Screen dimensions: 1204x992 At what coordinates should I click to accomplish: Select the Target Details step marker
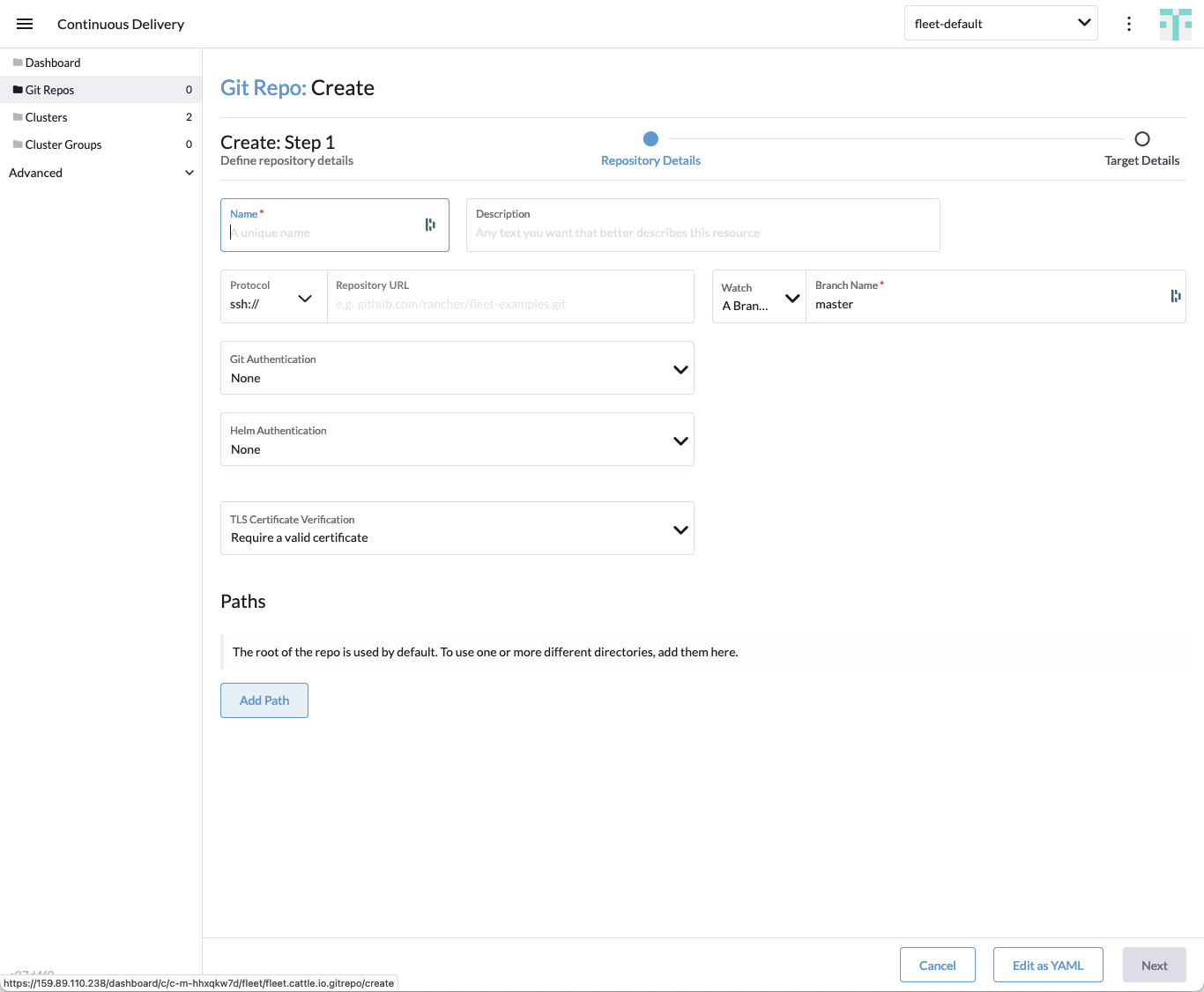click(1142, 139)
